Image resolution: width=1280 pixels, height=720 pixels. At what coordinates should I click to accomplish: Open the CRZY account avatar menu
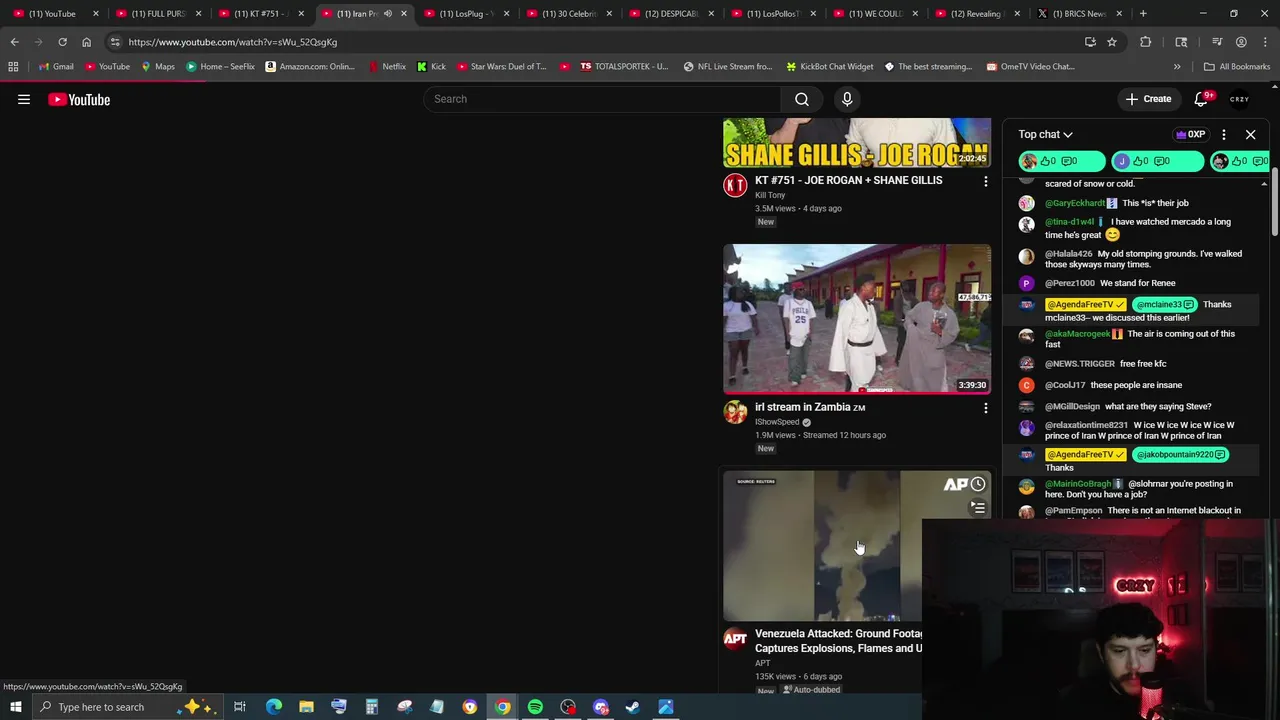pos(1239,99)
